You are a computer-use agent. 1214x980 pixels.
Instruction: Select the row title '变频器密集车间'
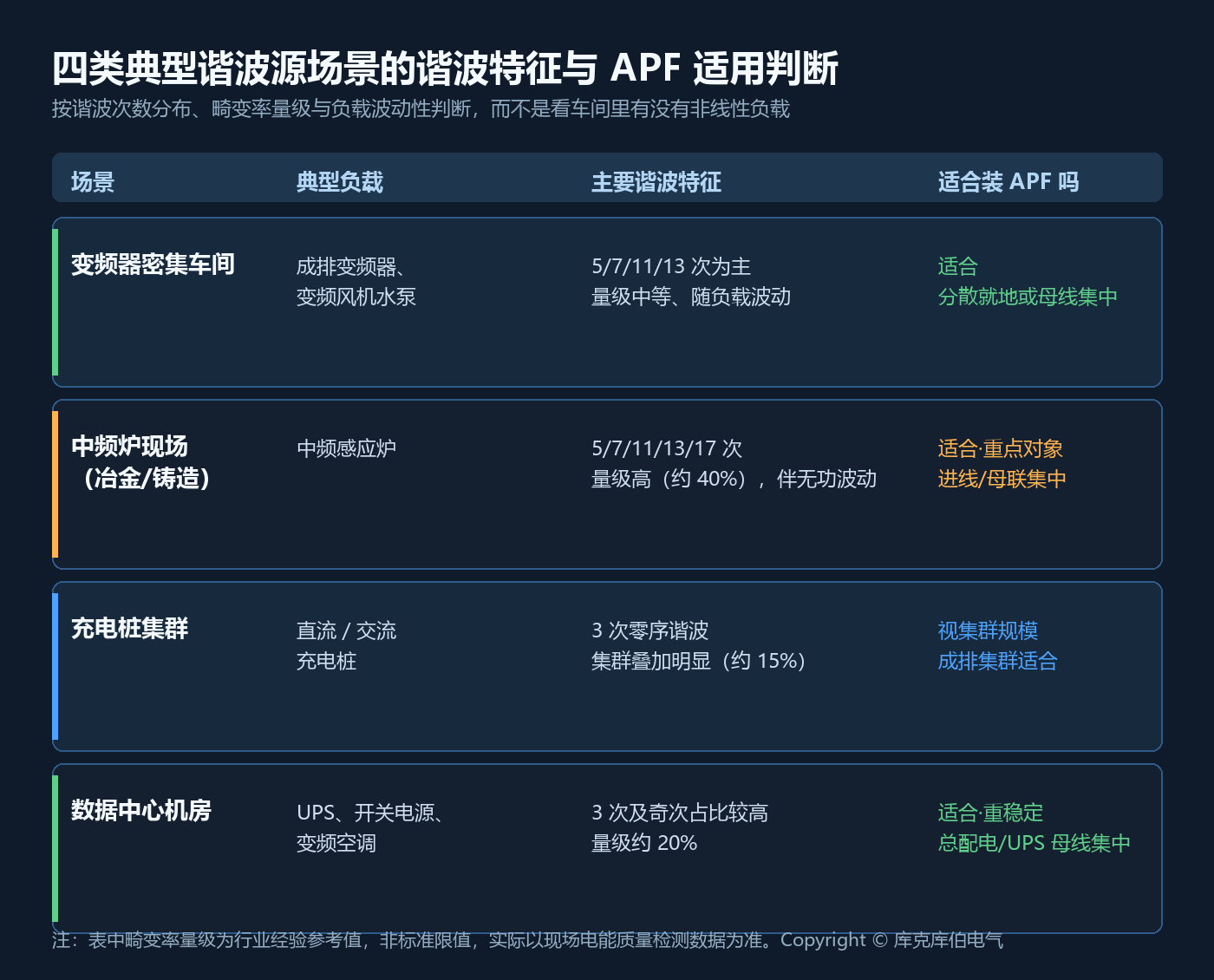pos(153,265)
